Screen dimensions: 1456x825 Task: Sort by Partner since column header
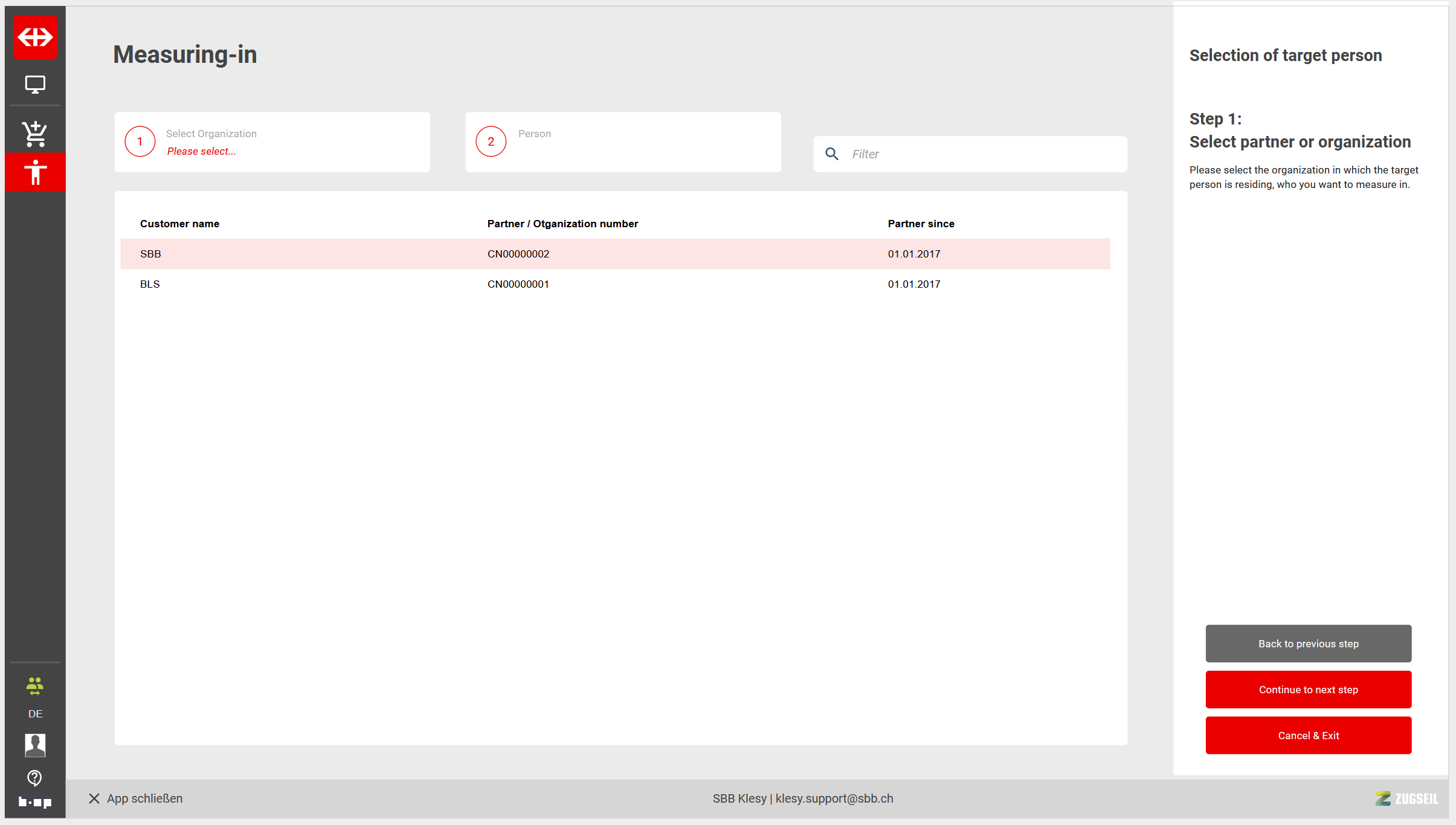click(921, 224)
